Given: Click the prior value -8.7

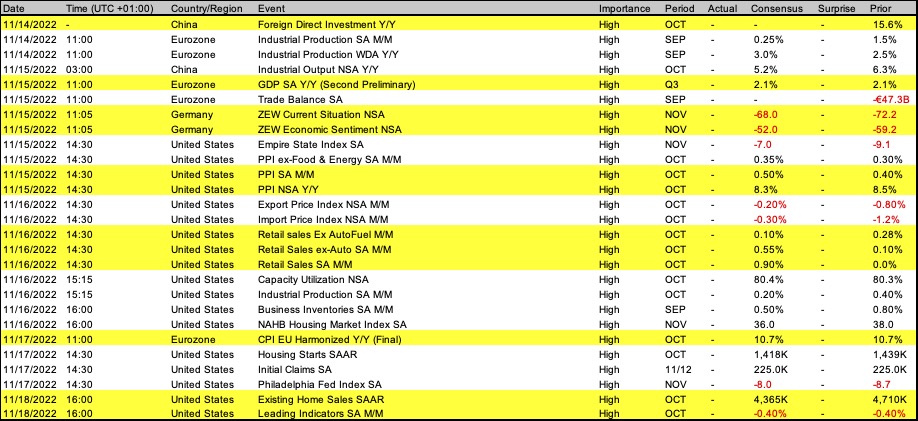Looking at the screenshot, I should click(881, 384).
